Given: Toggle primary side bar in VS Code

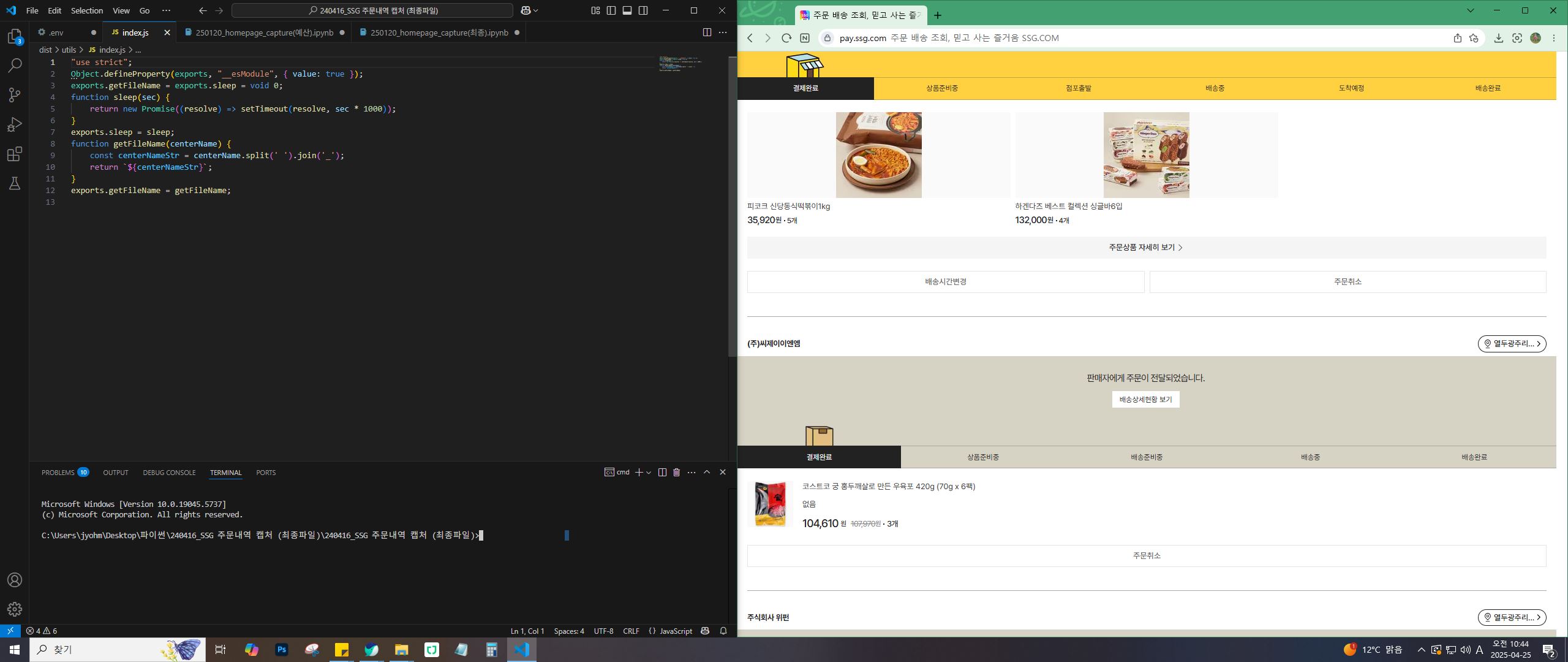Looking at the screenshot, I should (611, 10).
